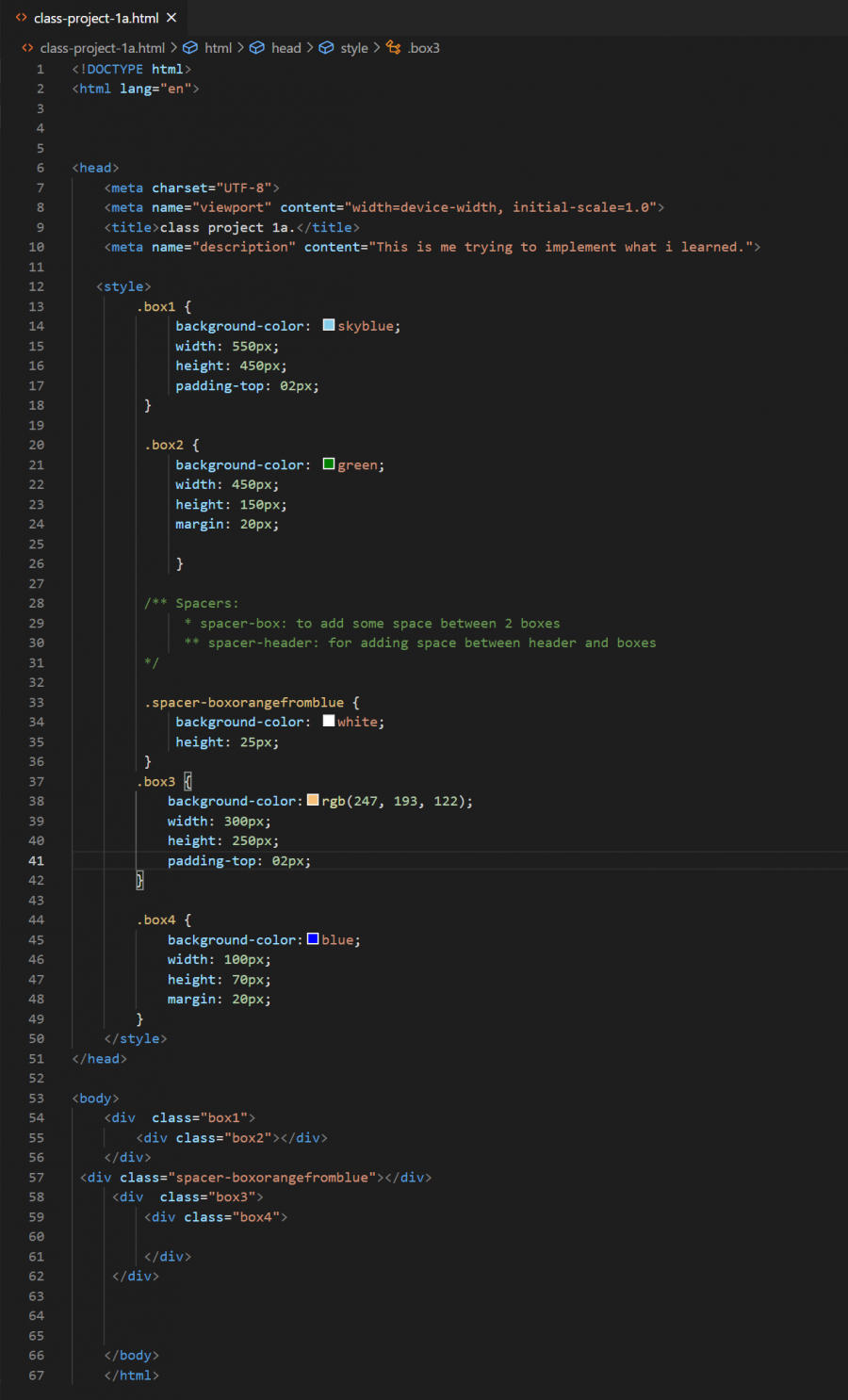
Task: Click the .box3 class symbol icon
Action: click(x=394, y=48)
